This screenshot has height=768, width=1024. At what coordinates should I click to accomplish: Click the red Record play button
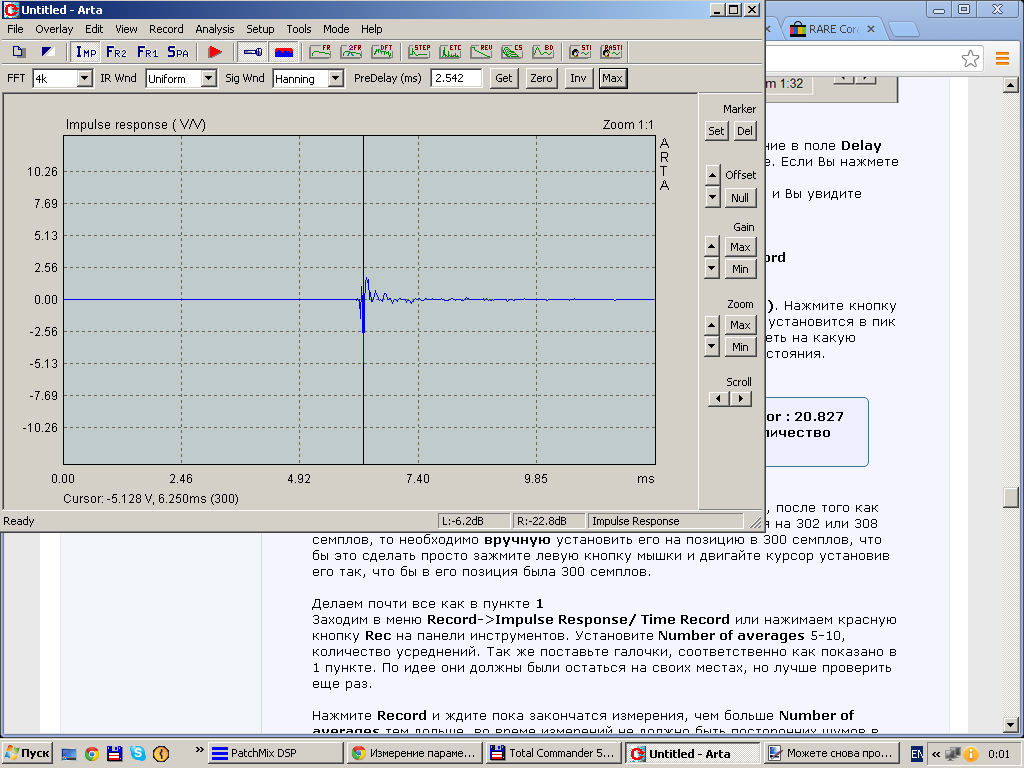click(x=214, y=52)
